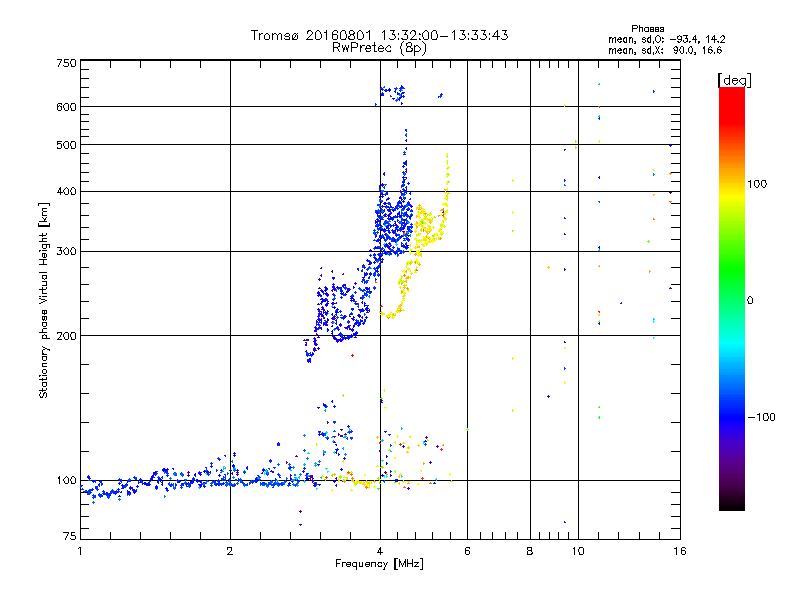The height and width of the screenshot is (600, 800).
Task: Click colorbar tick label "100"
Action: 757,184
